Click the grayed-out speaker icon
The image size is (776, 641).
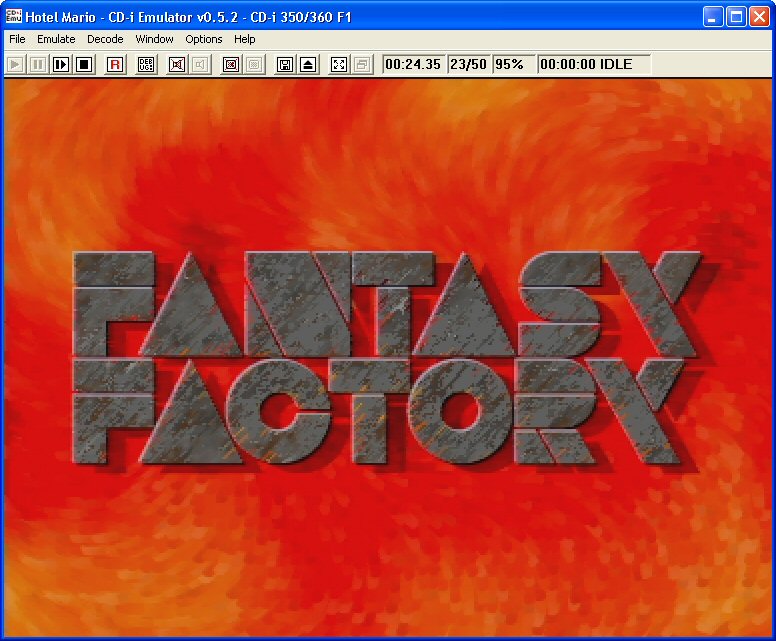(200, 64)
